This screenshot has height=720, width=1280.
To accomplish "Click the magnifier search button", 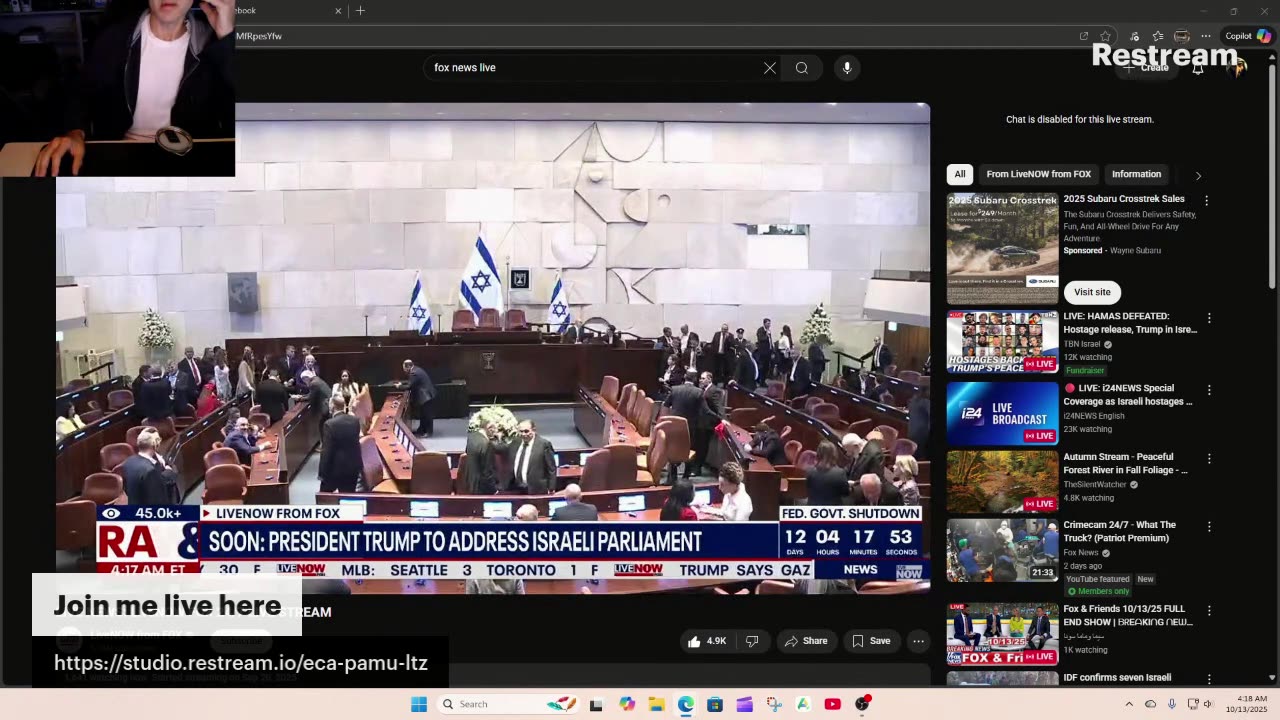I will pyautogui.click(x=801, y=68).
